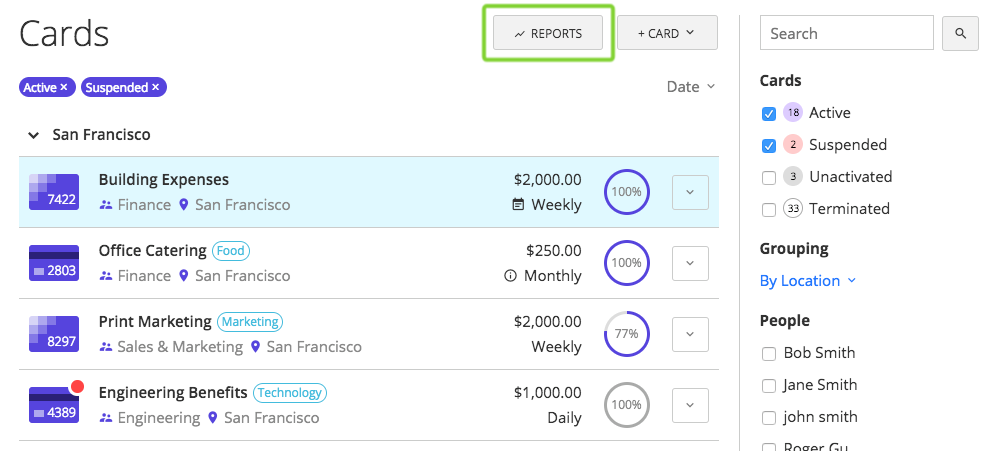Click the + Card button
The height and width of the screenshot is (451, 998).
pyautogui.click(x=667, y=33)
